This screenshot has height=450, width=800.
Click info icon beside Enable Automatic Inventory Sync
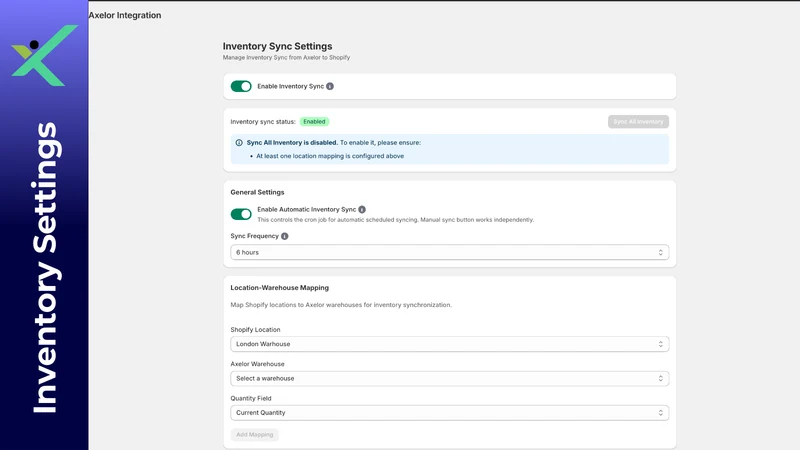362,209
